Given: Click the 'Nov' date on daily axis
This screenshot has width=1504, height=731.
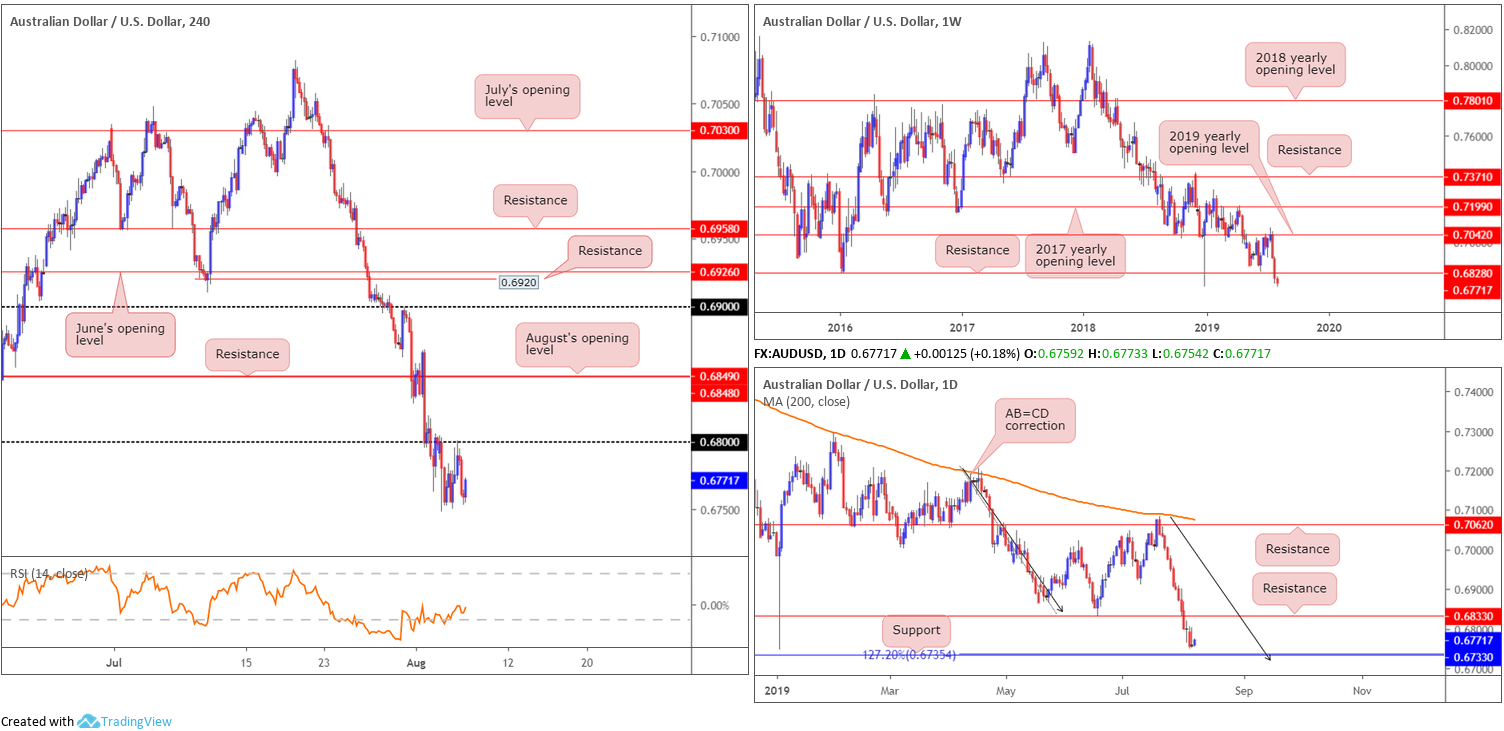Looking at the screenshot, I should [1360, 690].
